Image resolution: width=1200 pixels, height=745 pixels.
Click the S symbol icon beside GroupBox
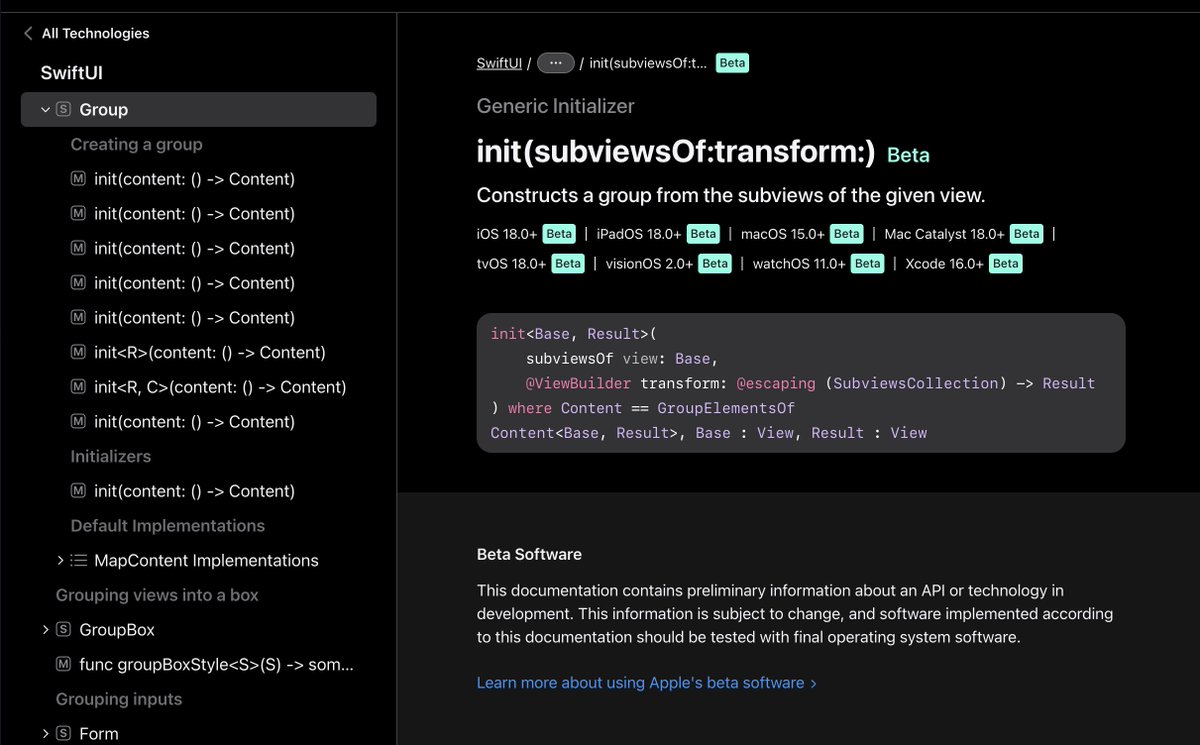(63, 629)
